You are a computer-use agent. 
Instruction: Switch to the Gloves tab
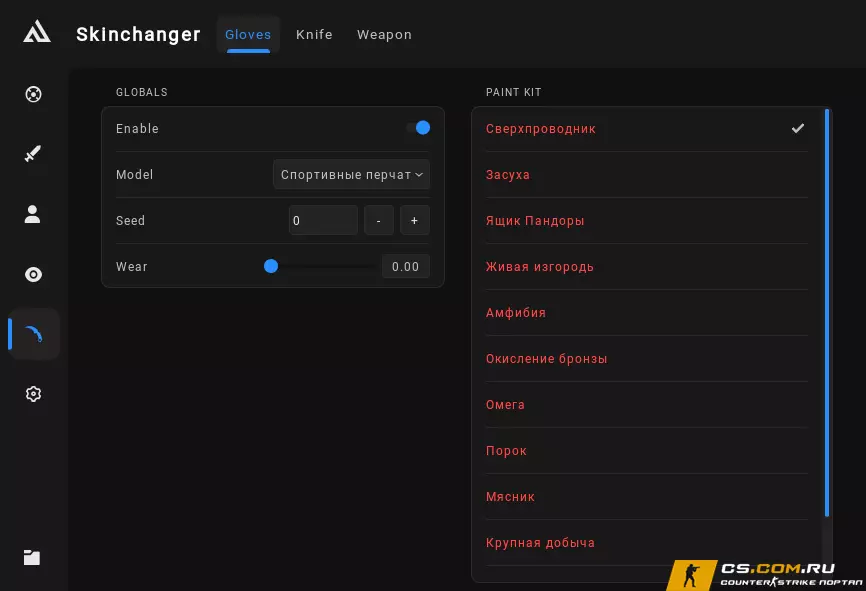click(x=248, y=35)
